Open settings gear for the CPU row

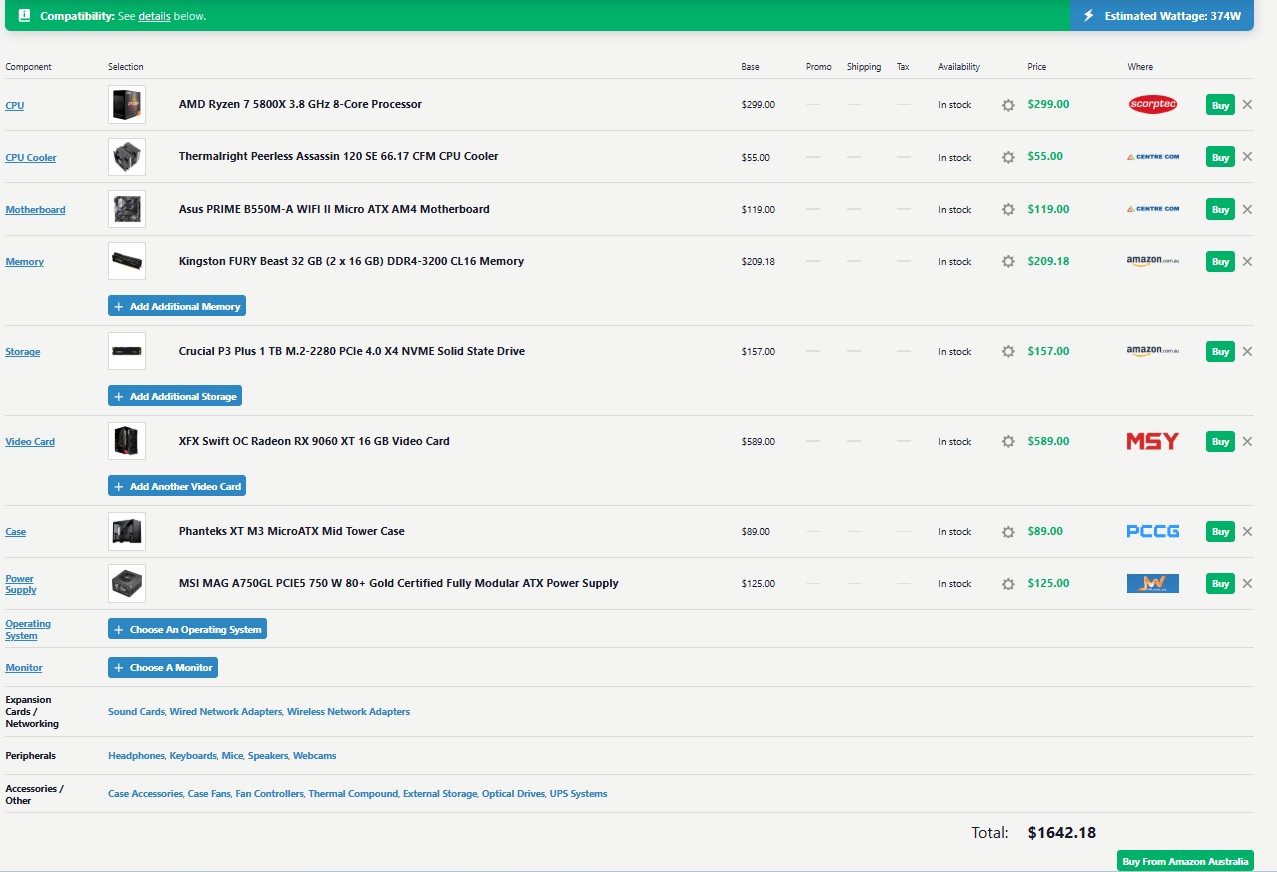tap(1008, 105)
